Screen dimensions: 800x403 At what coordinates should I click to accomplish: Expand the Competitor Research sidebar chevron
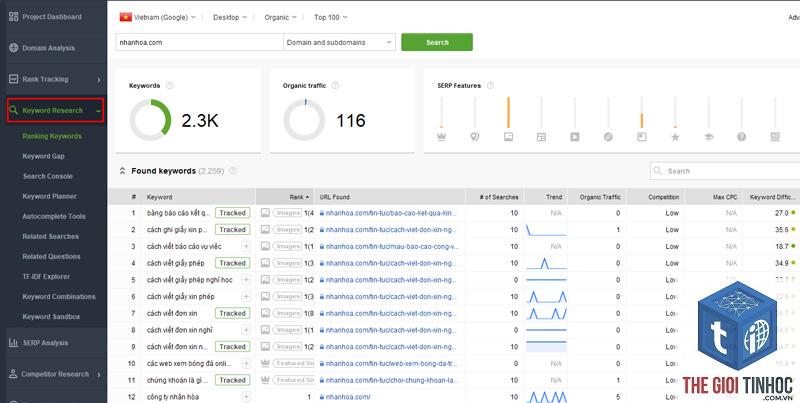click(x=98, y=374)
